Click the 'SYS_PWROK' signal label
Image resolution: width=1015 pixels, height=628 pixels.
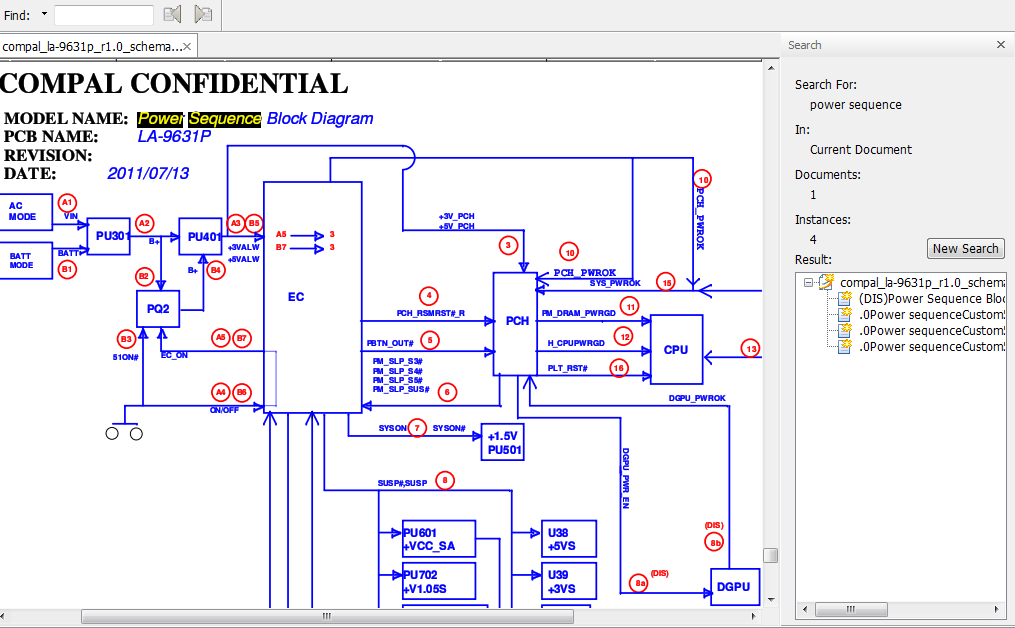pos(615,283)
